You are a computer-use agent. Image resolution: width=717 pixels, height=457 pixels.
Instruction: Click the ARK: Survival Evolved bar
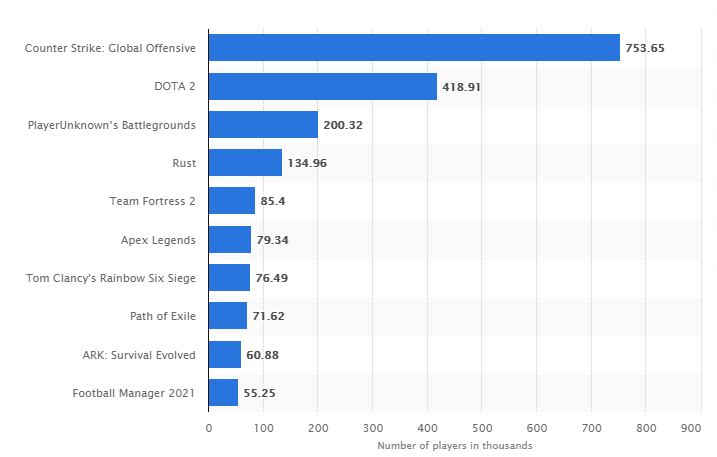tap(225, 355)
